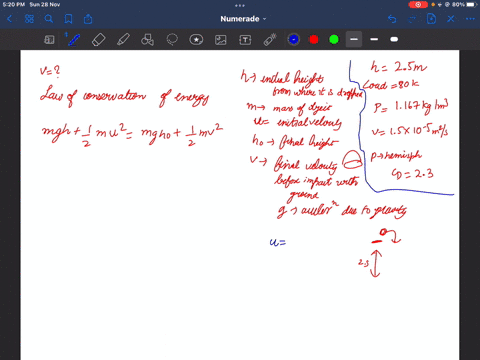Select the Pen tool

(74, 40)
